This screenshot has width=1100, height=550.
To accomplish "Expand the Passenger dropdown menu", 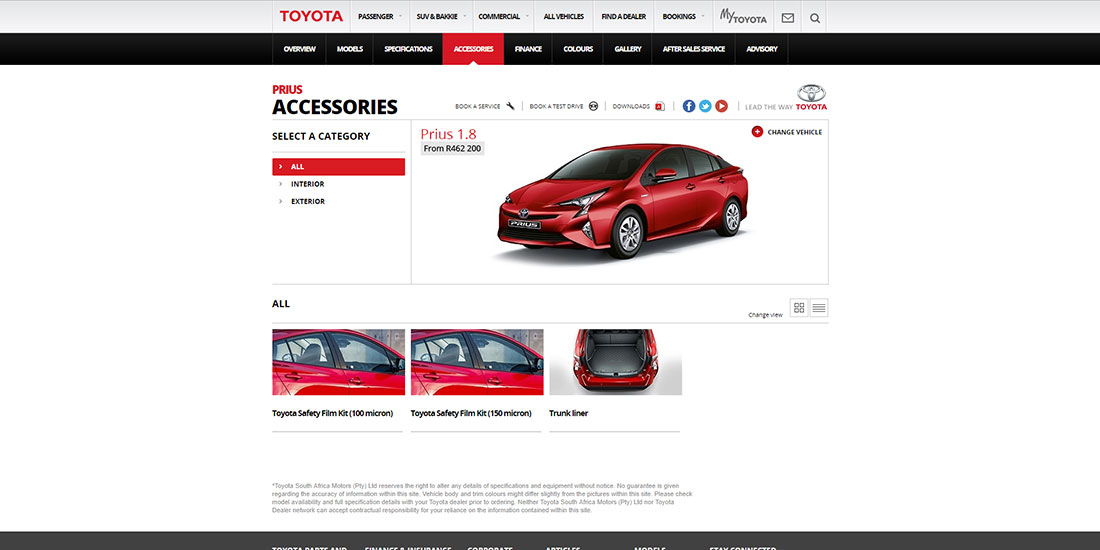I will click(x=380, y=17).
